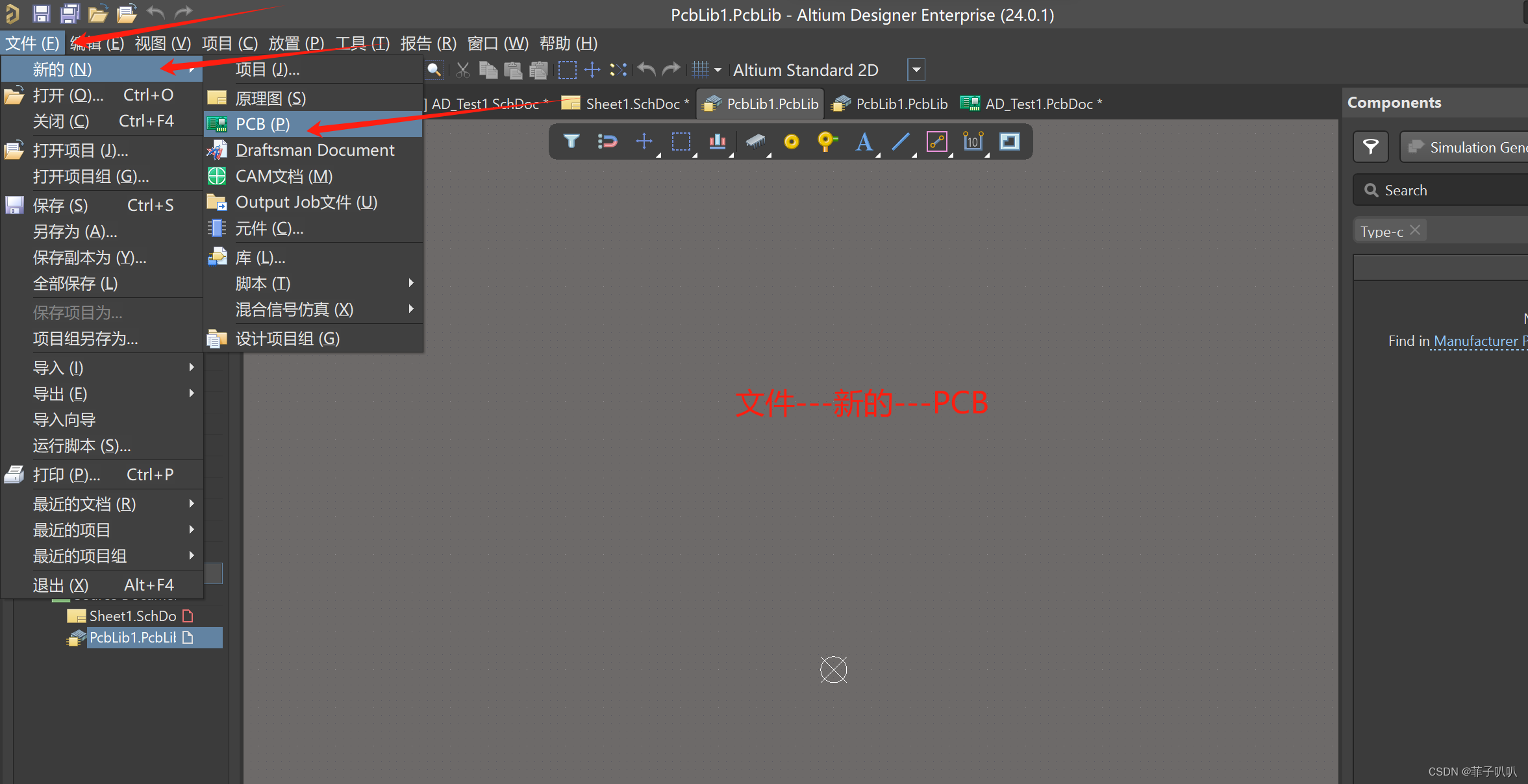Viewport: 1528px width, 784px height.
Task: Remove the Type-c search filter chip
Action: click(x=1415, y=230)
